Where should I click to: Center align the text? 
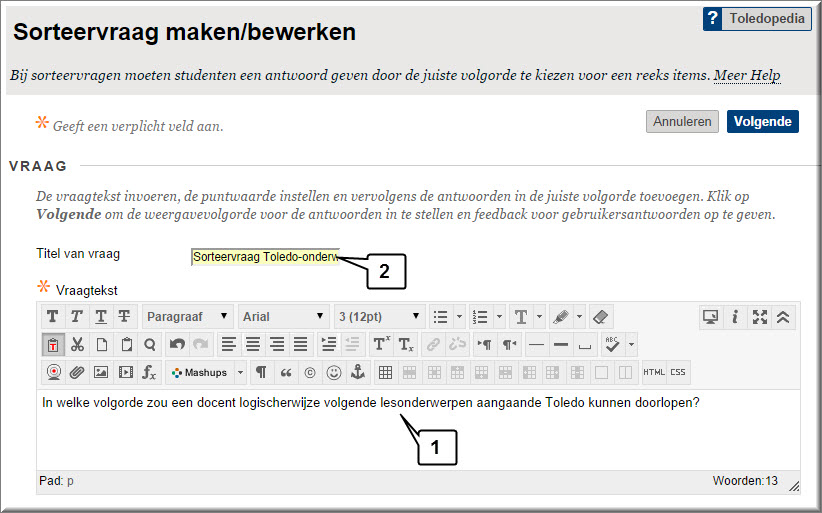pos(253,345)
